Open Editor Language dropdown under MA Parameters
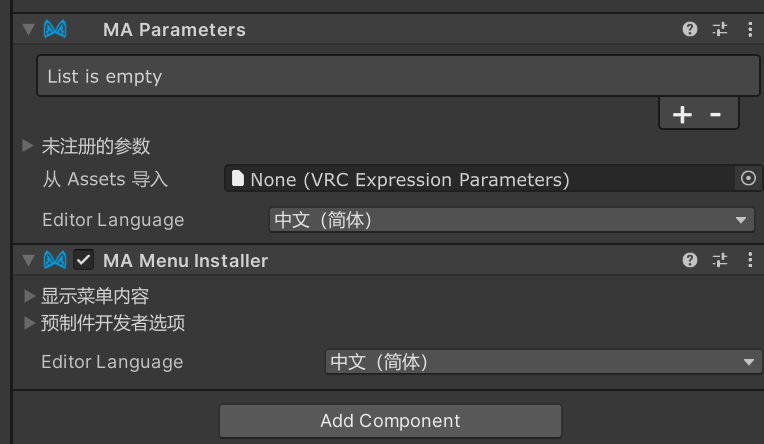Screen dimensions: 764x444 pos(511,220)
